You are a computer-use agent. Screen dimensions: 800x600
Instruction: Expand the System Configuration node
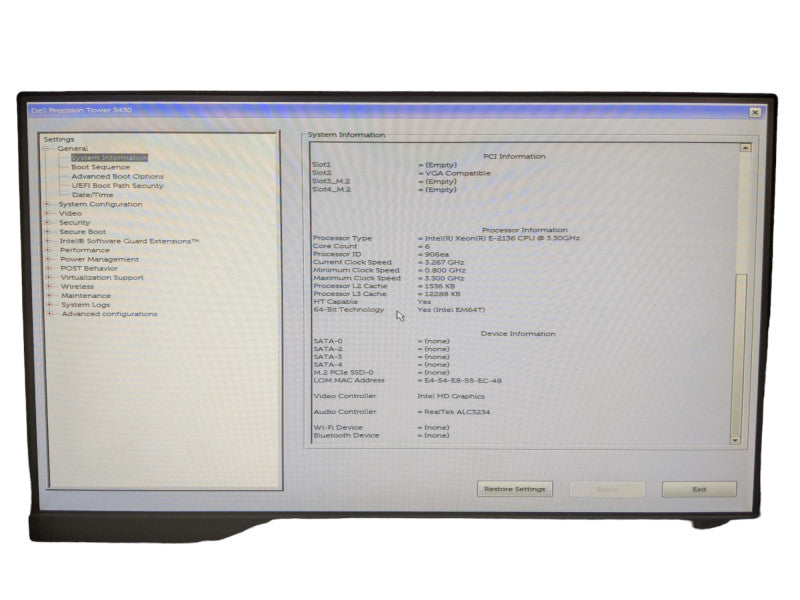(47, 205)
